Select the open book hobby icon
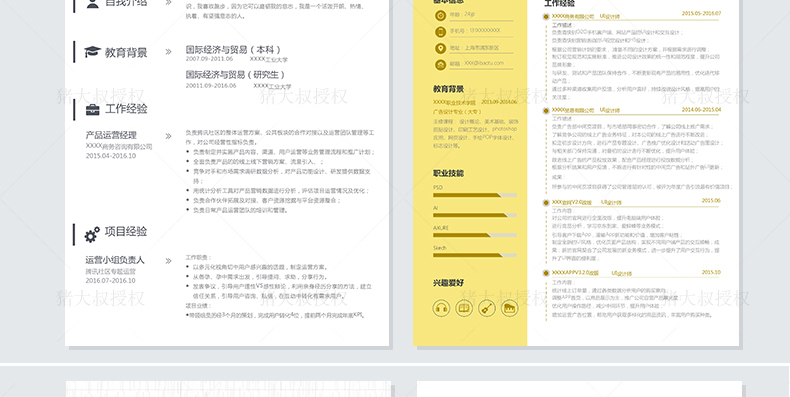This screenshot has width=790, height=397. [x=464, y=308]
